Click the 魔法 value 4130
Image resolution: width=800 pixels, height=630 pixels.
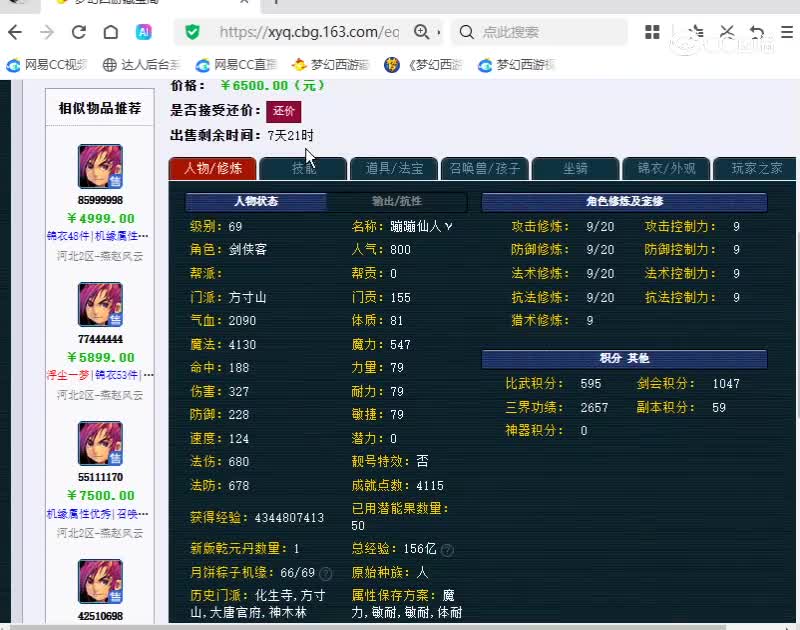pos(242,345)
